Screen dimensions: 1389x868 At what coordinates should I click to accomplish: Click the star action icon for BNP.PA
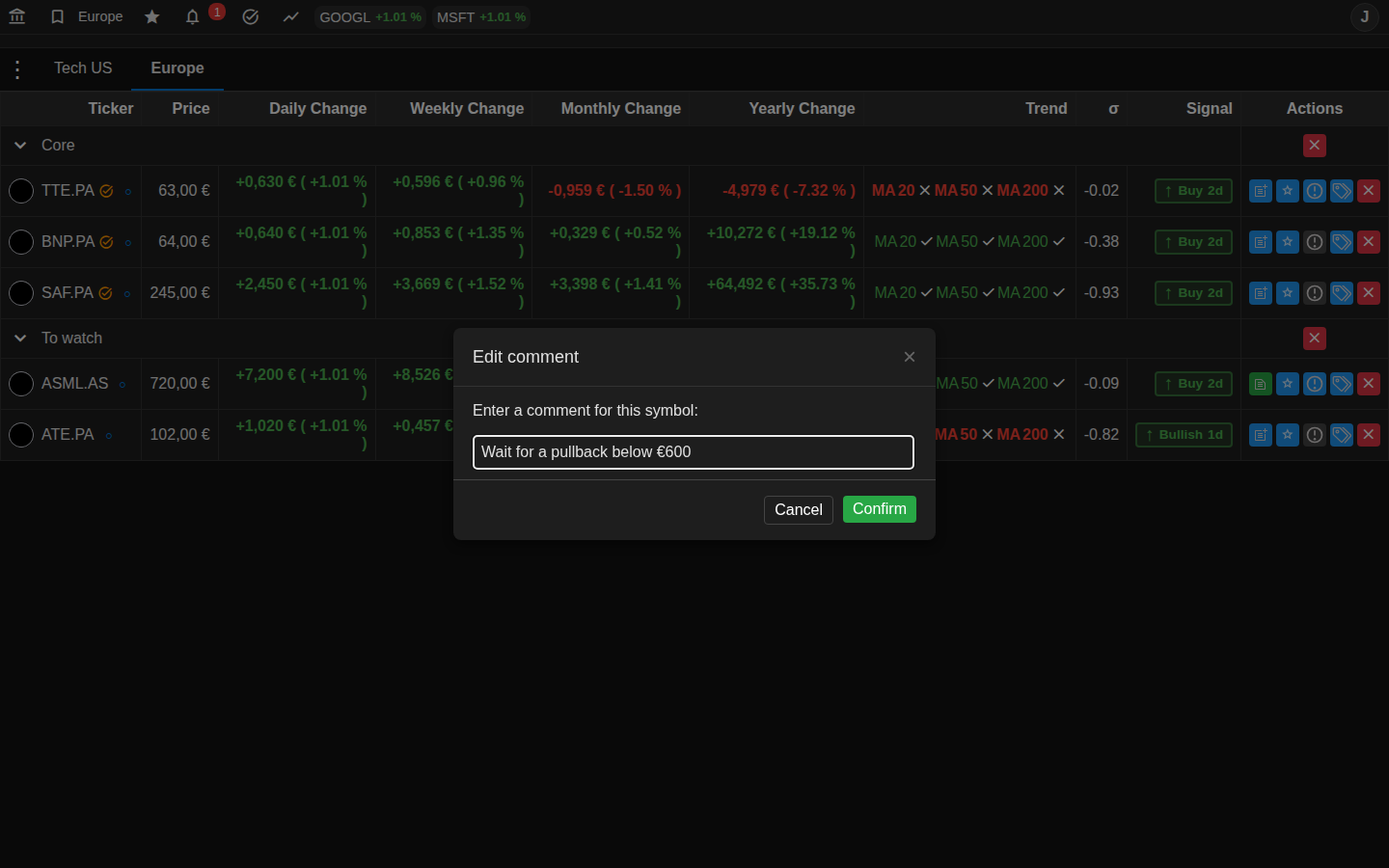coord(1288,242)
